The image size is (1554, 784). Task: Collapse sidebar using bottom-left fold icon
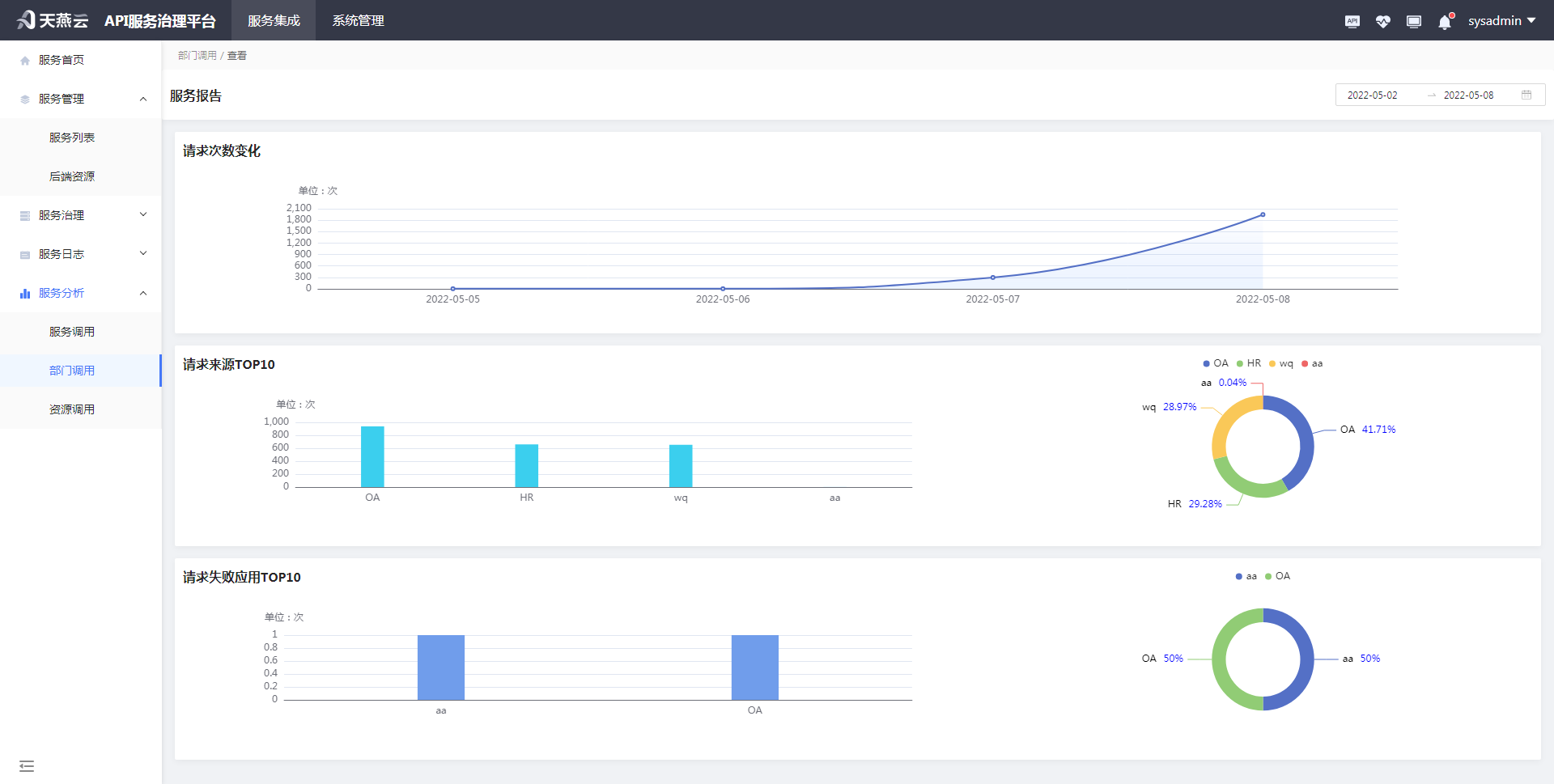27,765
